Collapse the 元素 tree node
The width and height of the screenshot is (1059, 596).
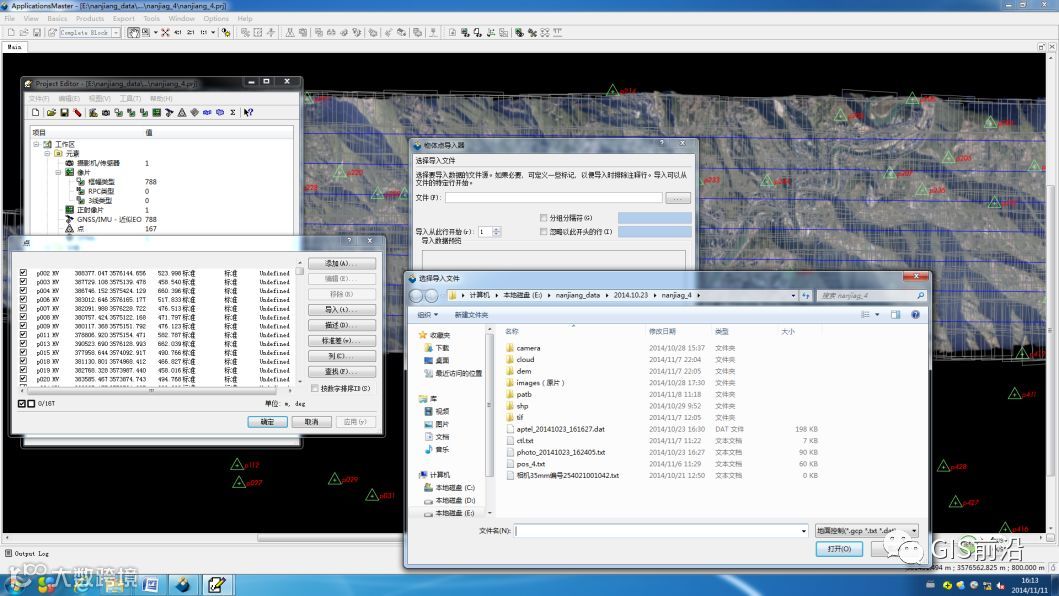(47, 153)
